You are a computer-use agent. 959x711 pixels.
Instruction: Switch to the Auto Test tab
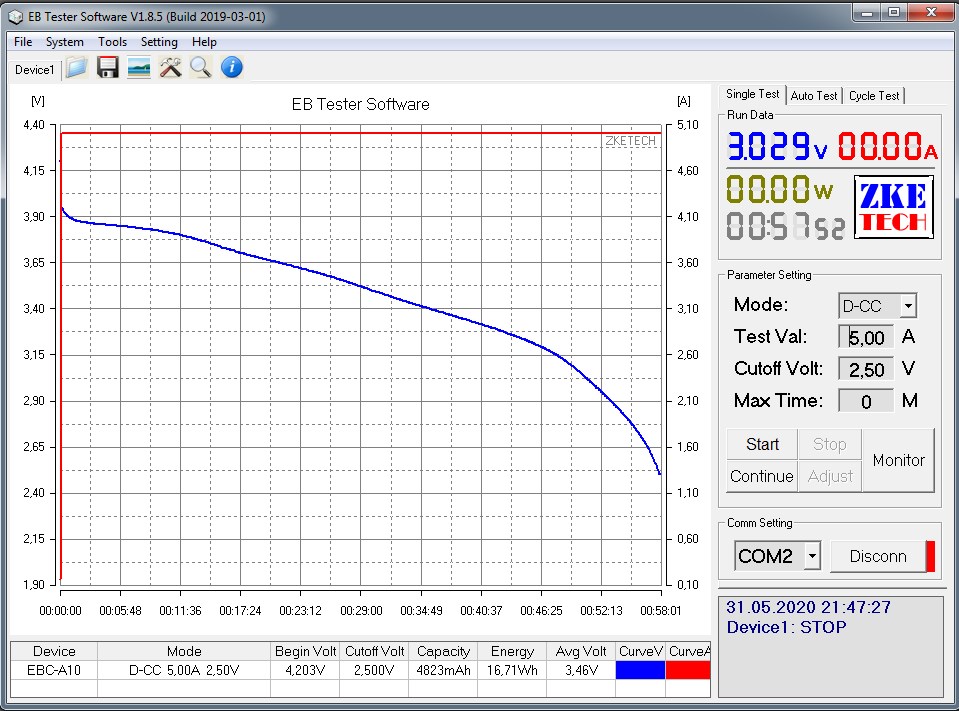(x=814, y=96)
